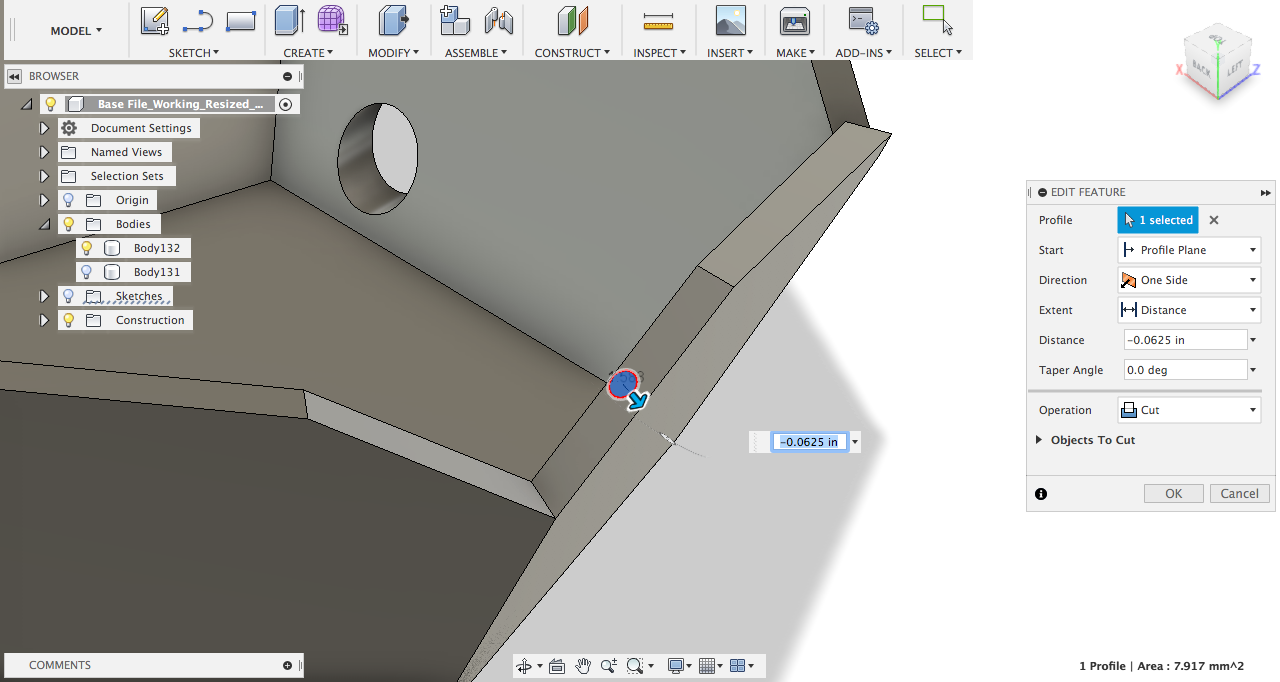Open the Start Profile Plane dropdown
Viewport: 1280px width, 682px height.
tap(1189, 250)
